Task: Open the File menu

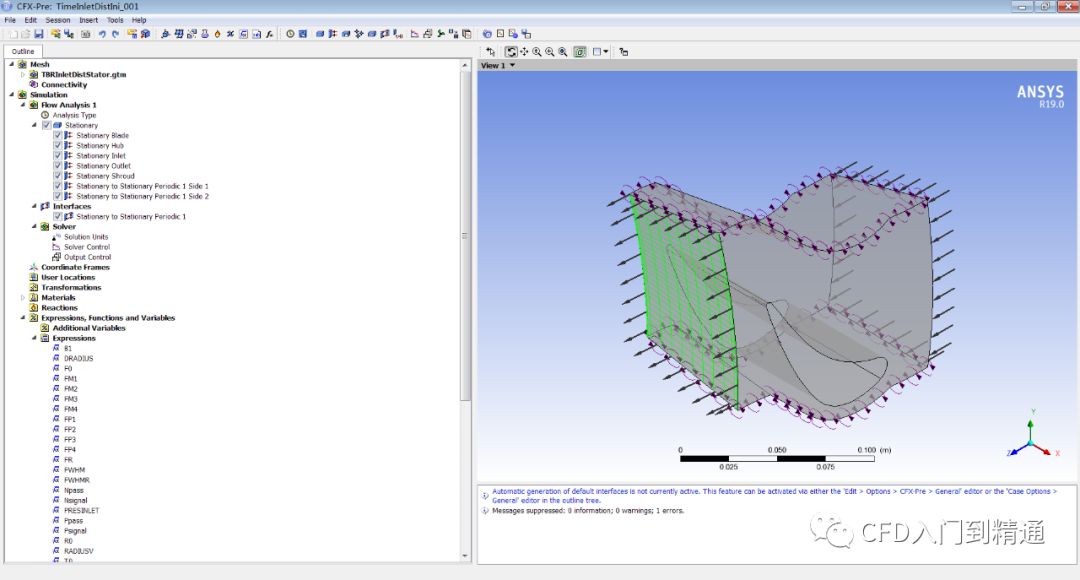Action: (x=10, y=20)
